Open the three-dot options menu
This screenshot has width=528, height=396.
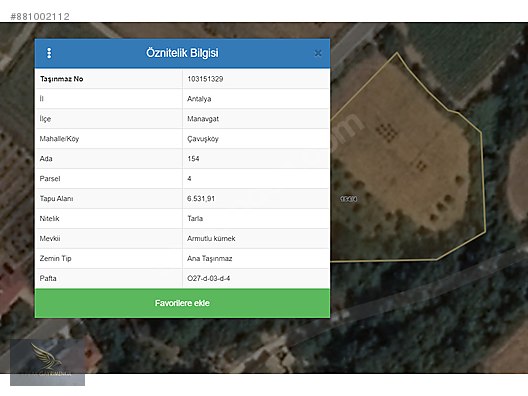click(x=49, y=53)
